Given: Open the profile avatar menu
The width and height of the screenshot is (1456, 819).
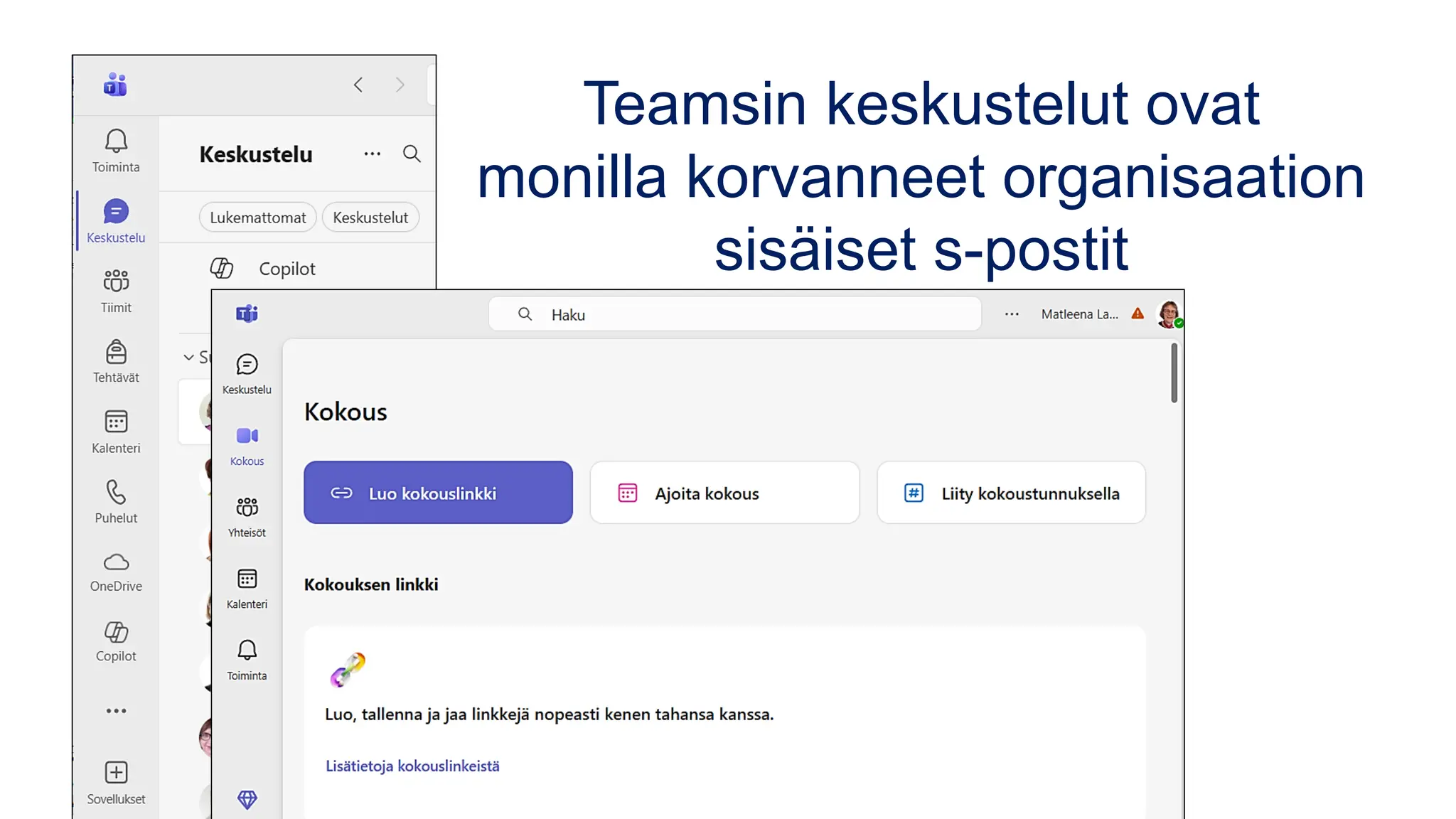Looking at the screenshot, I should 1169,314.
